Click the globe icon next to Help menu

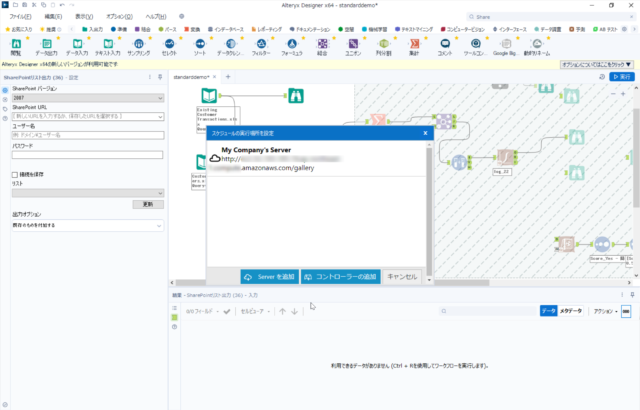182,16
